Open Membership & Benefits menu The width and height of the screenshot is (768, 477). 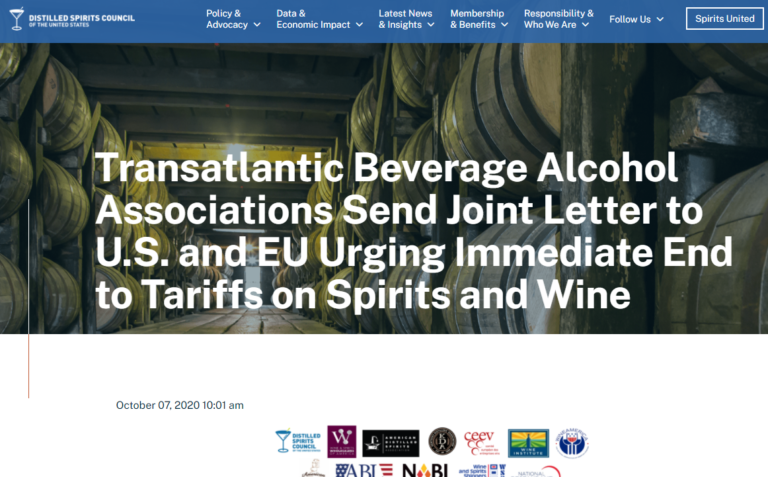point(479,19)
